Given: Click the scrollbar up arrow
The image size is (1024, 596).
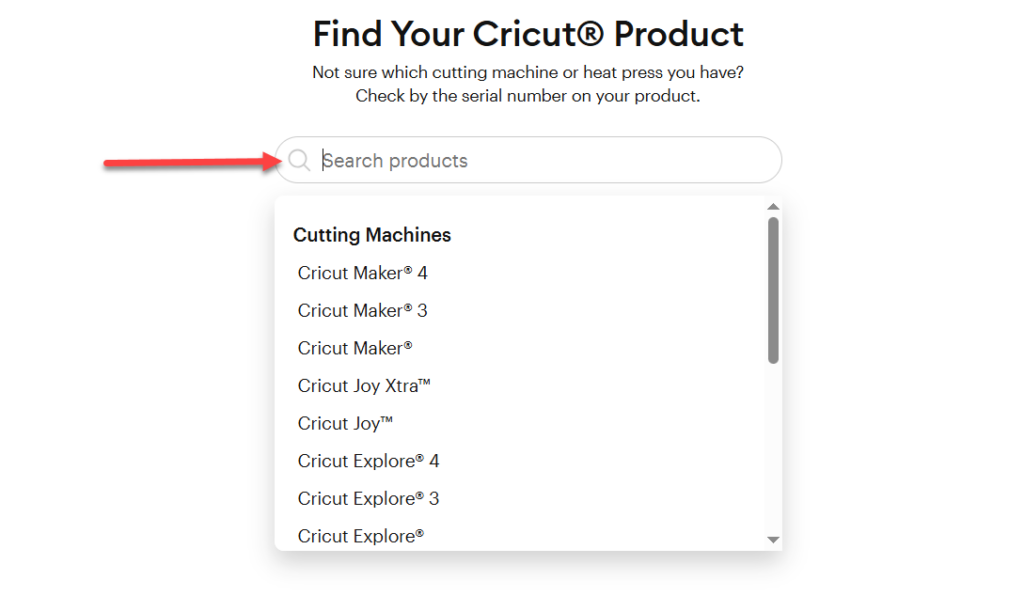Looking at the screenshot, I should tap(773, 207).
